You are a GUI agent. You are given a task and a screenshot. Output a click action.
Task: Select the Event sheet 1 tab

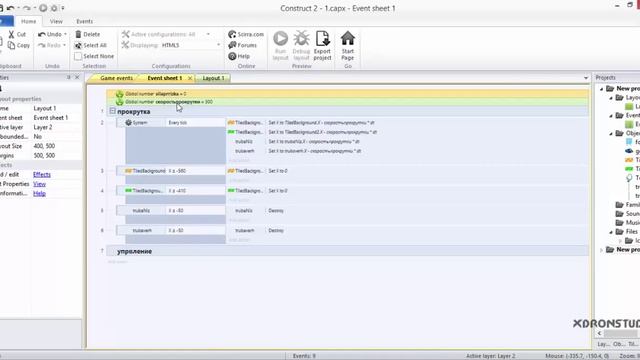click(165, 78)
